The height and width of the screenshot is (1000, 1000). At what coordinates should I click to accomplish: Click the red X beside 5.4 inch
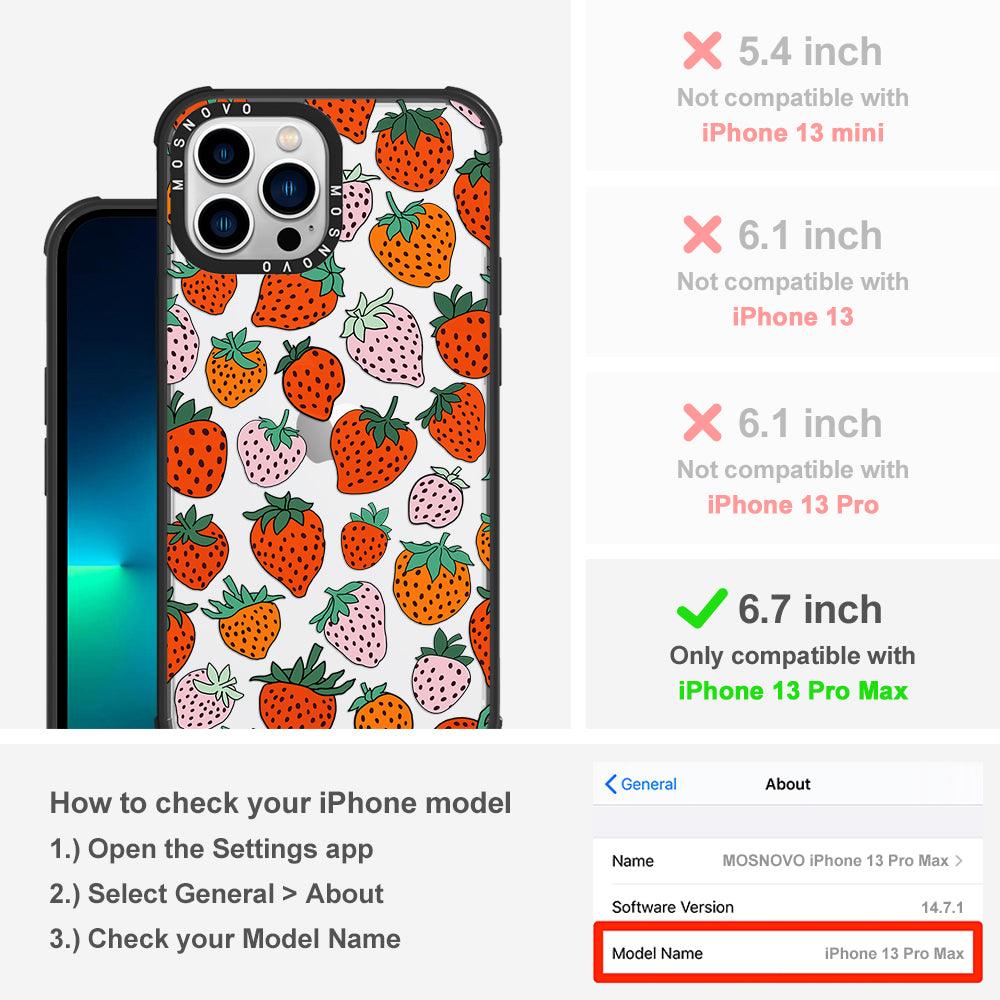[x=702, y=50]
